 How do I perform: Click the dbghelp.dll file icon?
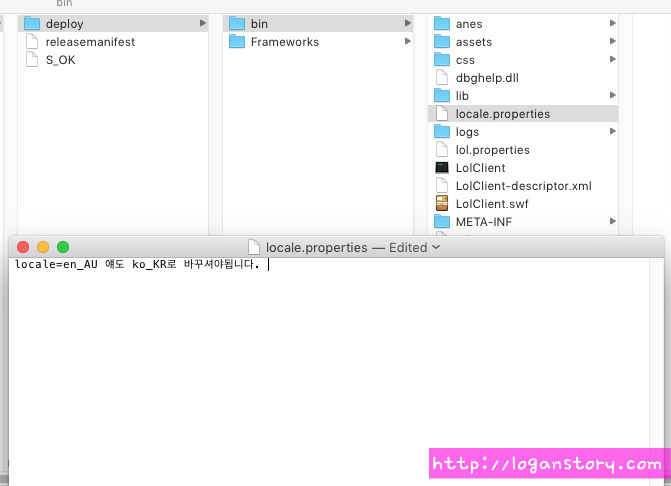[x=442, y=77]
